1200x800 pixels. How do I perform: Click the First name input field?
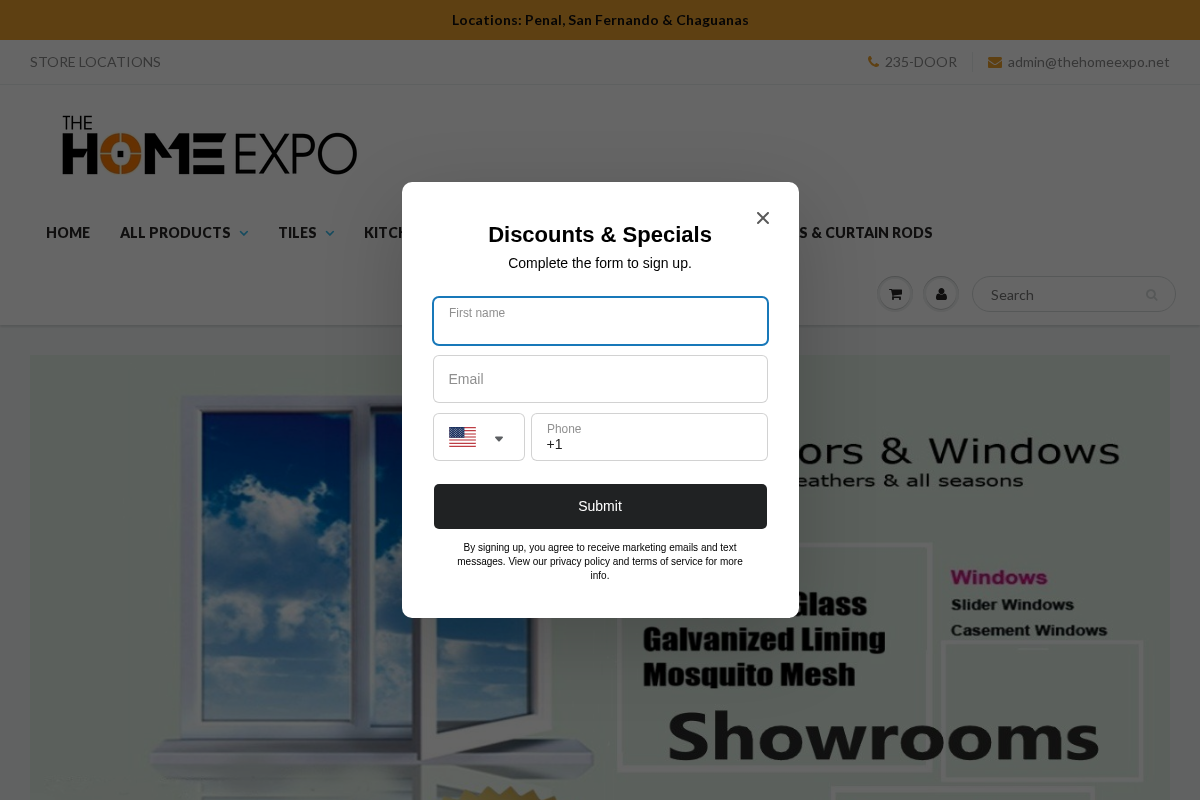[x=600, y=321]
